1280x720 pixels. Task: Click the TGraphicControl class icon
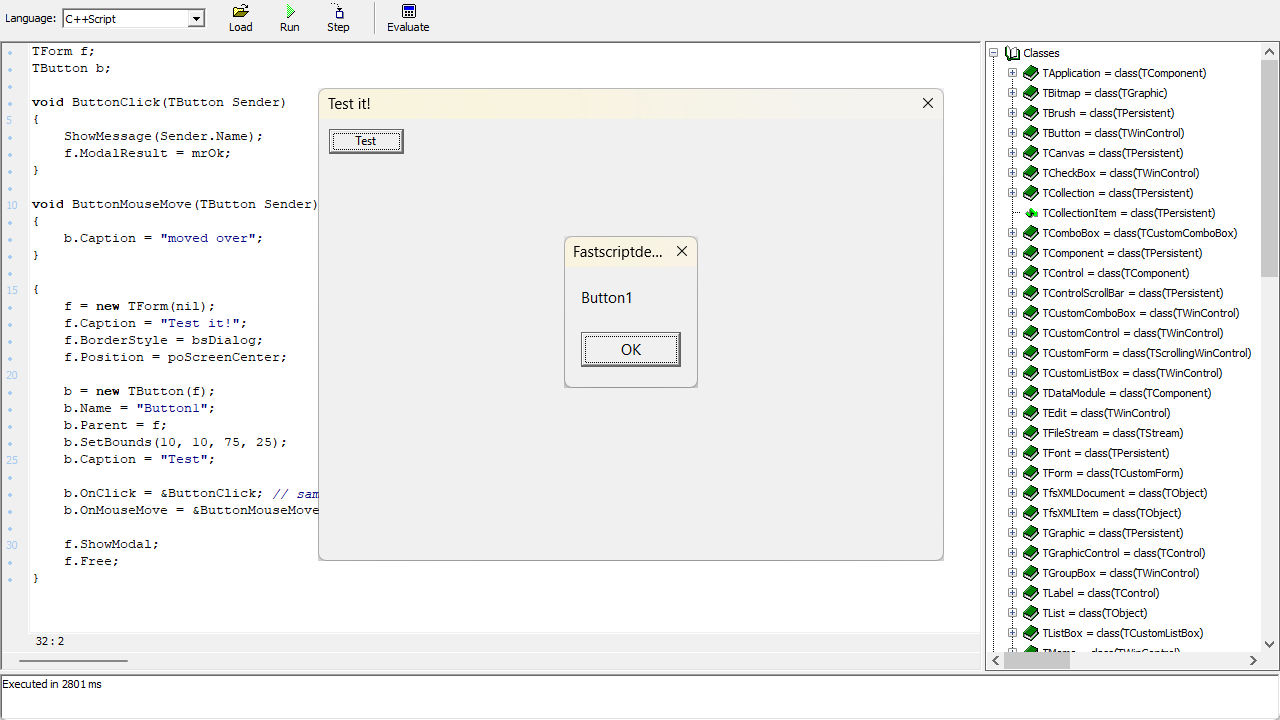pos(1031,553)
